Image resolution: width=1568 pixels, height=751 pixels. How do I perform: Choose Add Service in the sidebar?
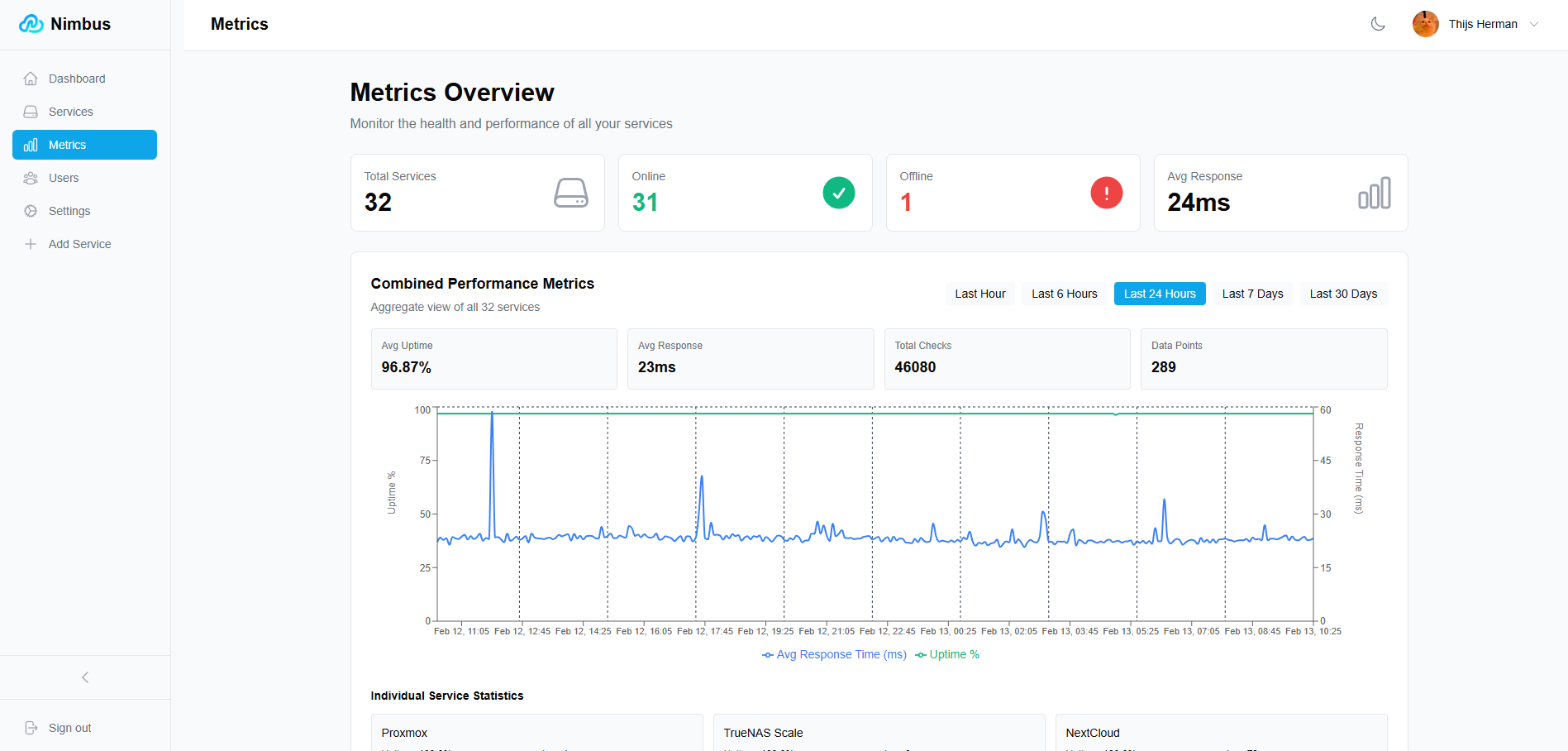[84, 244]
